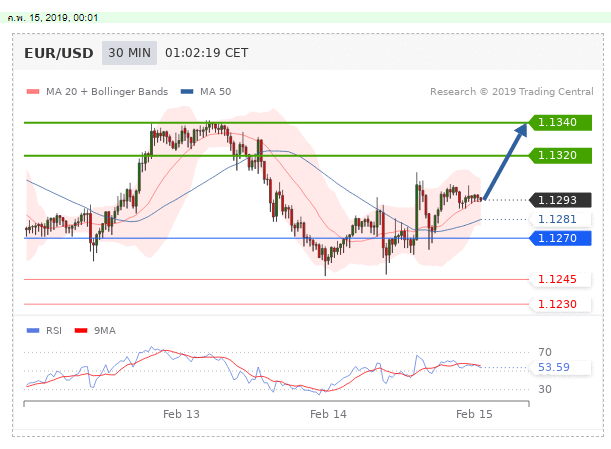611x449 pixels.
Task: Click the EUR/USD pair title
Action: click(59, 53)
